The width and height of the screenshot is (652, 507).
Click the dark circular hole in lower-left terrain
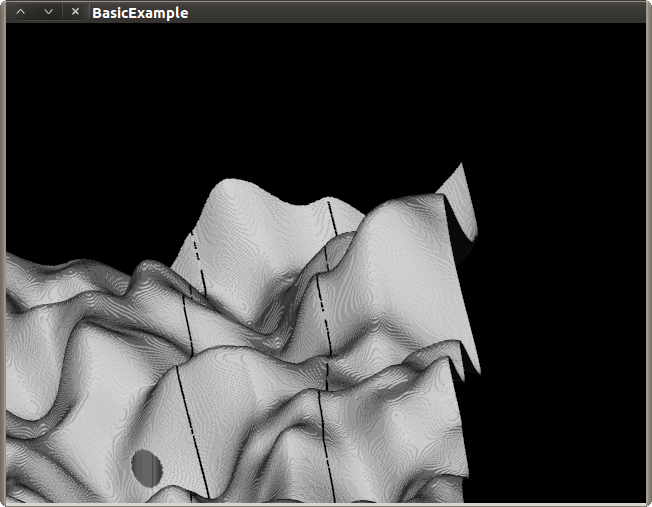coord(147,465)
